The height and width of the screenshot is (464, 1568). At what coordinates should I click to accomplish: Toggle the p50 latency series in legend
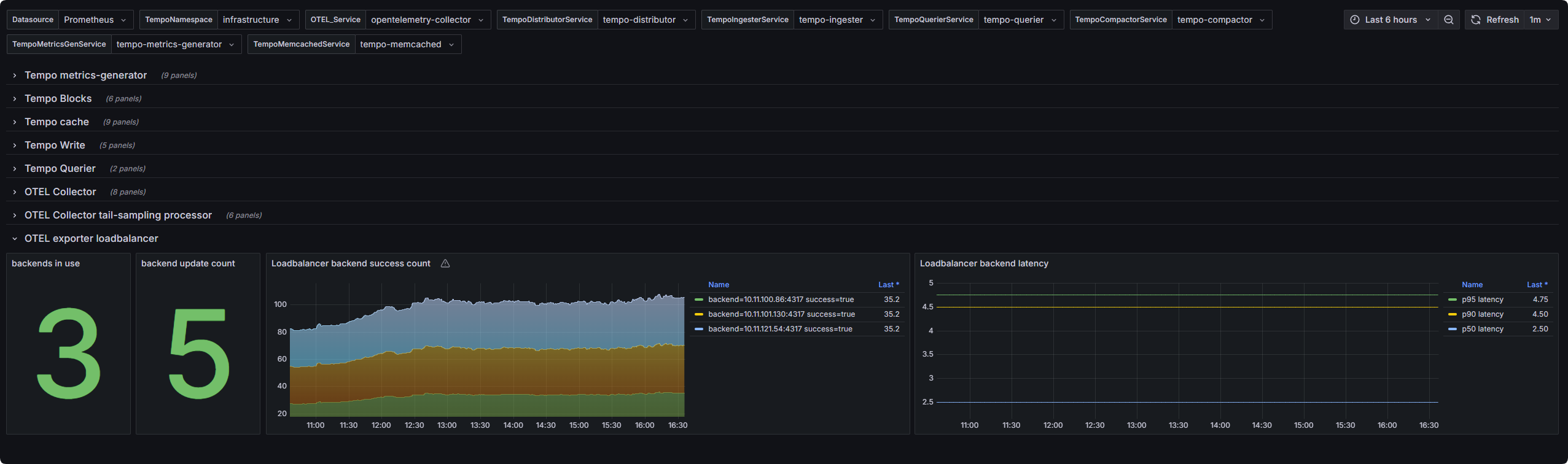(1482, 329)
